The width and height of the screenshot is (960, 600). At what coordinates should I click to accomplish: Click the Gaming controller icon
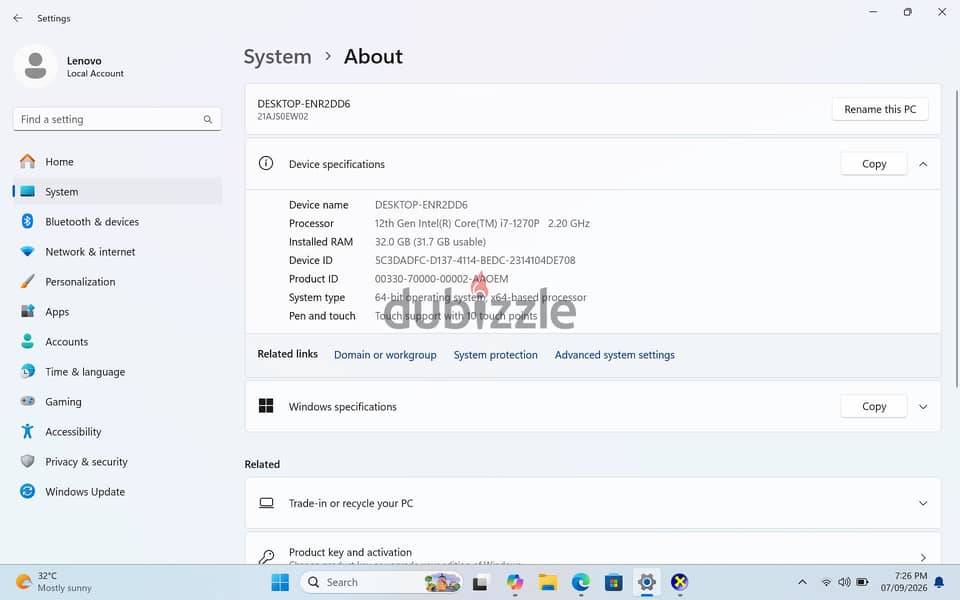(x=28, y=401)
